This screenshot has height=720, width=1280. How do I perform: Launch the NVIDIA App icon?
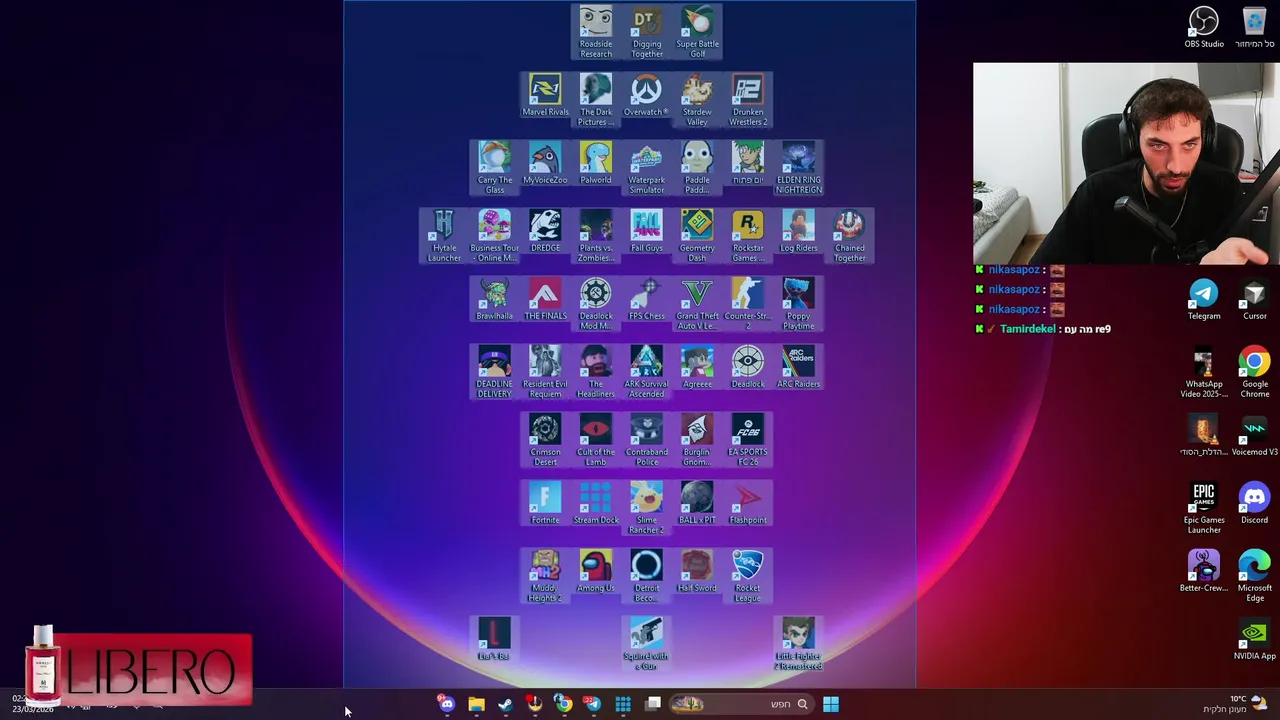coord(1254,640)
